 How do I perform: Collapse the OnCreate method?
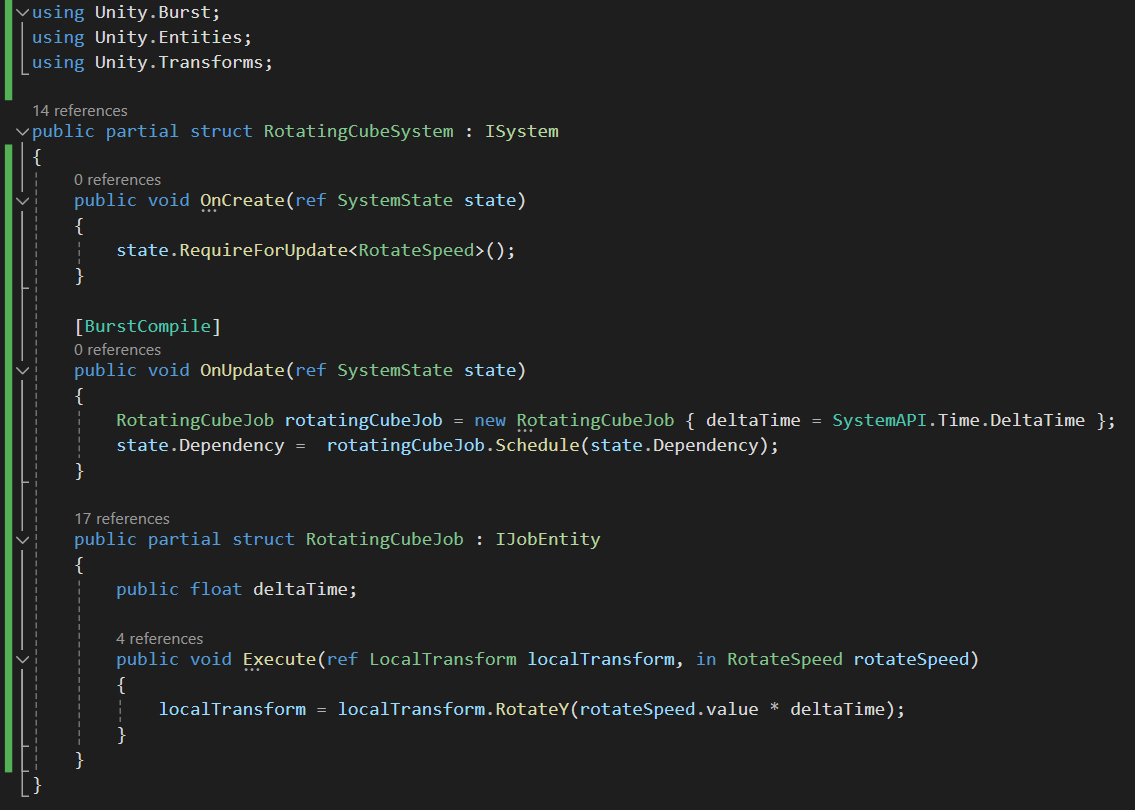coord(22,201)
